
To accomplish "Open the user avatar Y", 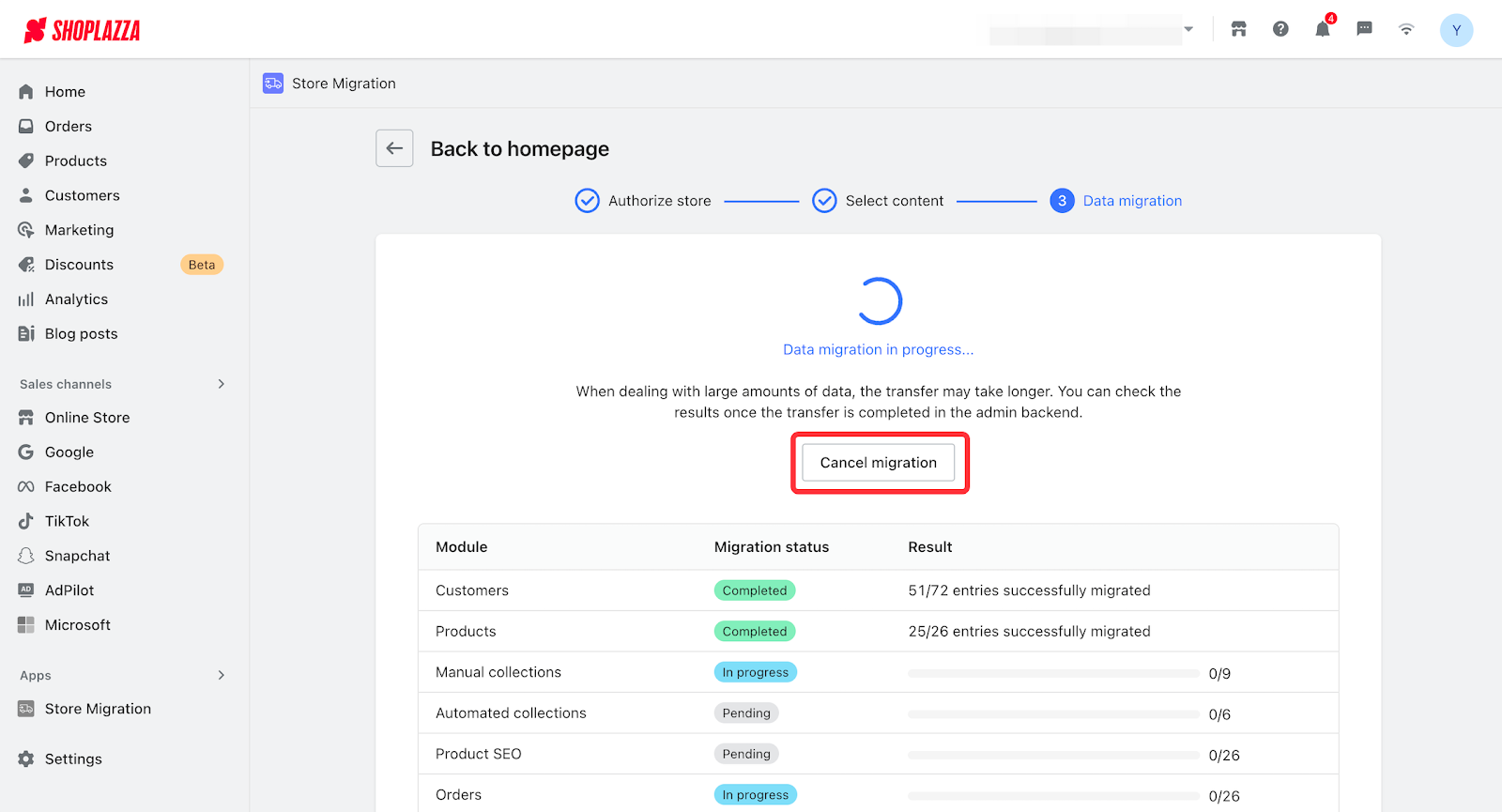I will coord(1456,30).
